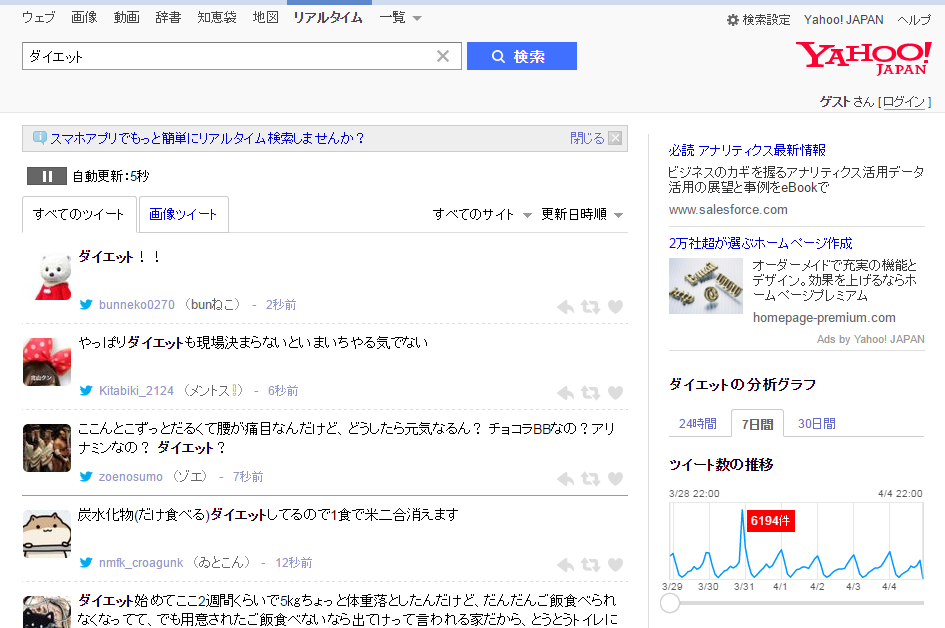Image resolution: width=945 pixels, height=628 pixels.
Task: Open Yahoo! JAPAN top link
Action: (843, 20)
